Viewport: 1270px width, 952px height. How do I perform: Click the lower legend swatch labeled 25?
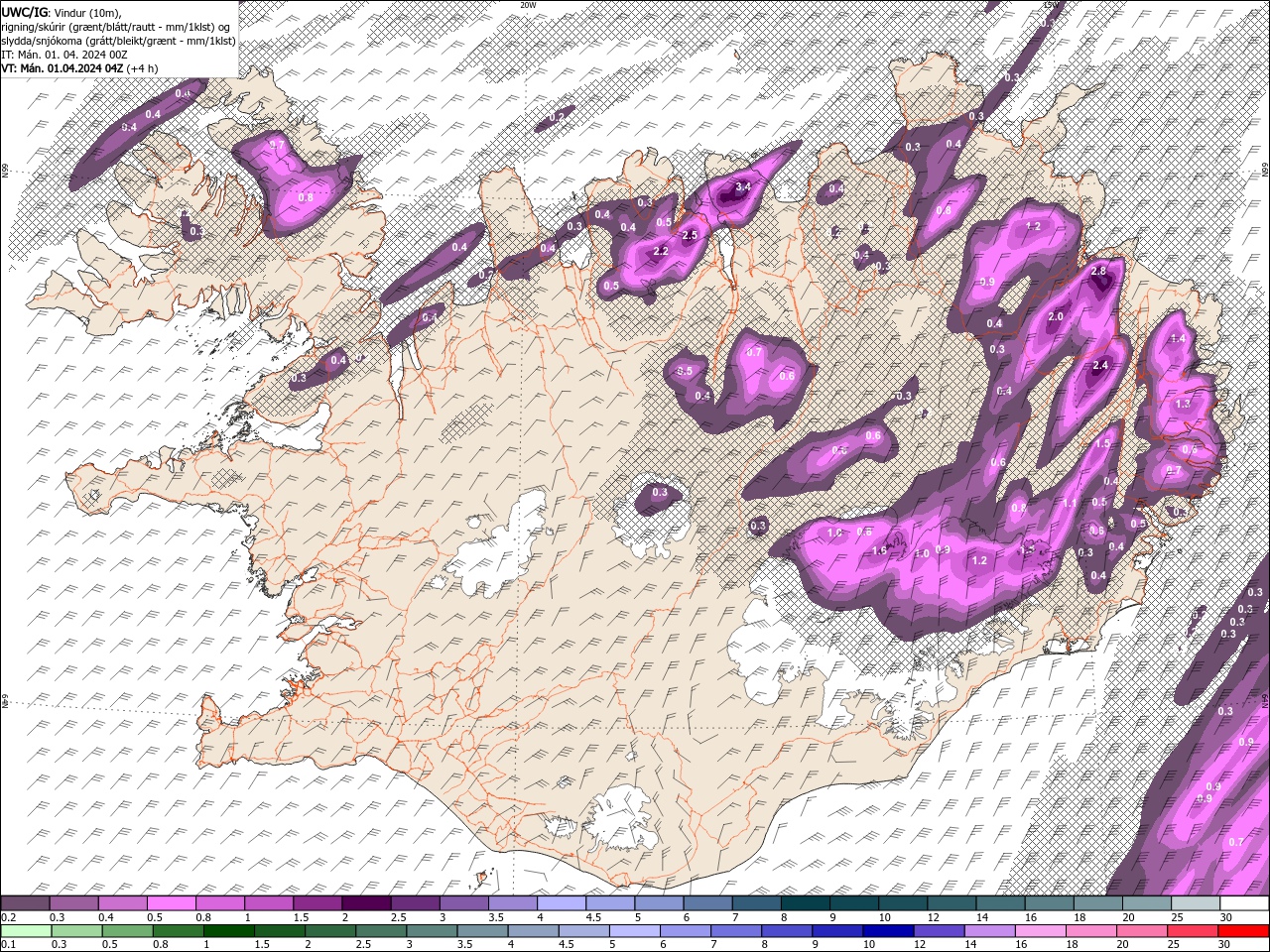coord(1193,930)
